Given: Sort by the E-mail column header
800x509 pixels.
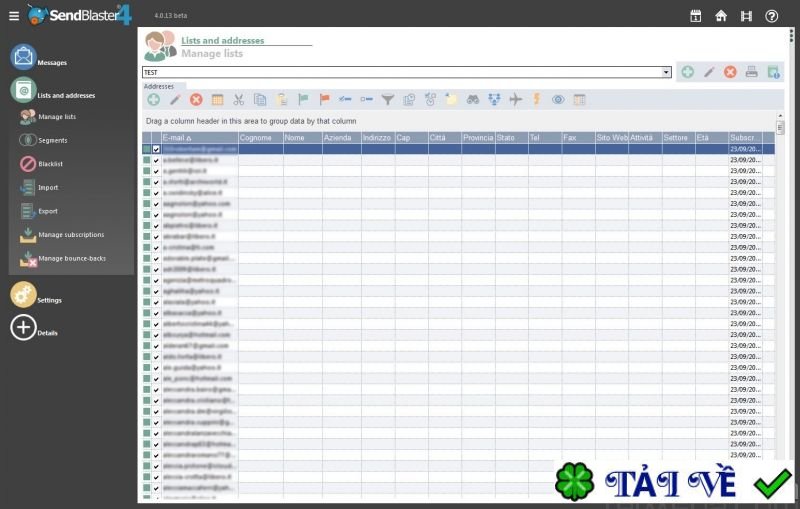Looking at the screenshot, I should tap(199, 138).
